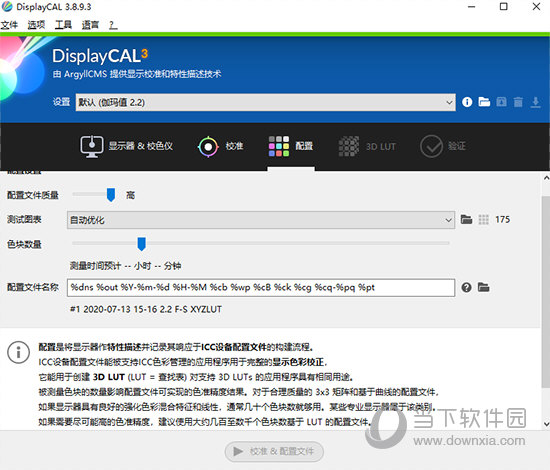550x470 pixels.
Task: Minimize the DisplayCAL window
Action: click(x=472, y=7)
